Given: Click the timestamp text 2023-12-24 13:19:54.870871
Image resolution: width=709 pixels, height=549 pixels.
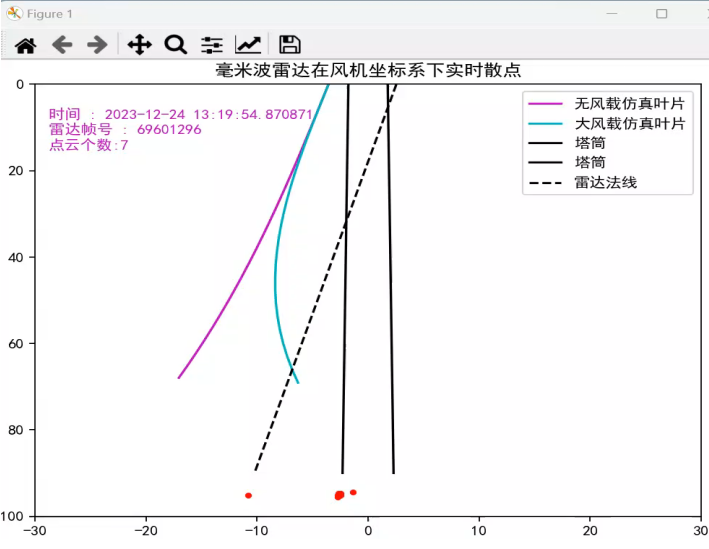Looking at the screenshot, I should [x=208, y=114].
